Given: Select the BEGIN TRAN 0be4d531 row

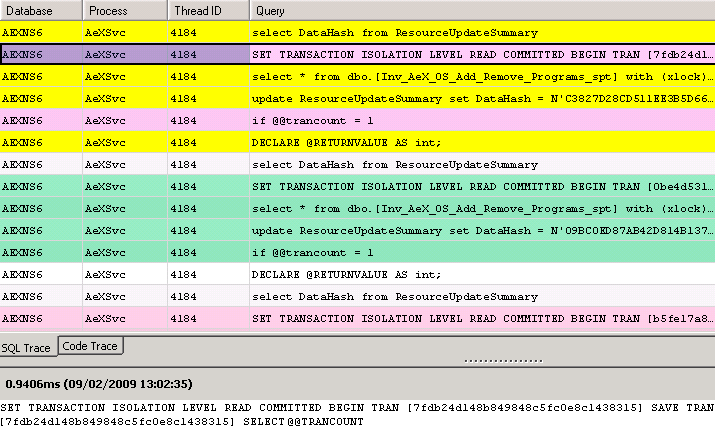Looking at the screenshot, I should (480, 186).
